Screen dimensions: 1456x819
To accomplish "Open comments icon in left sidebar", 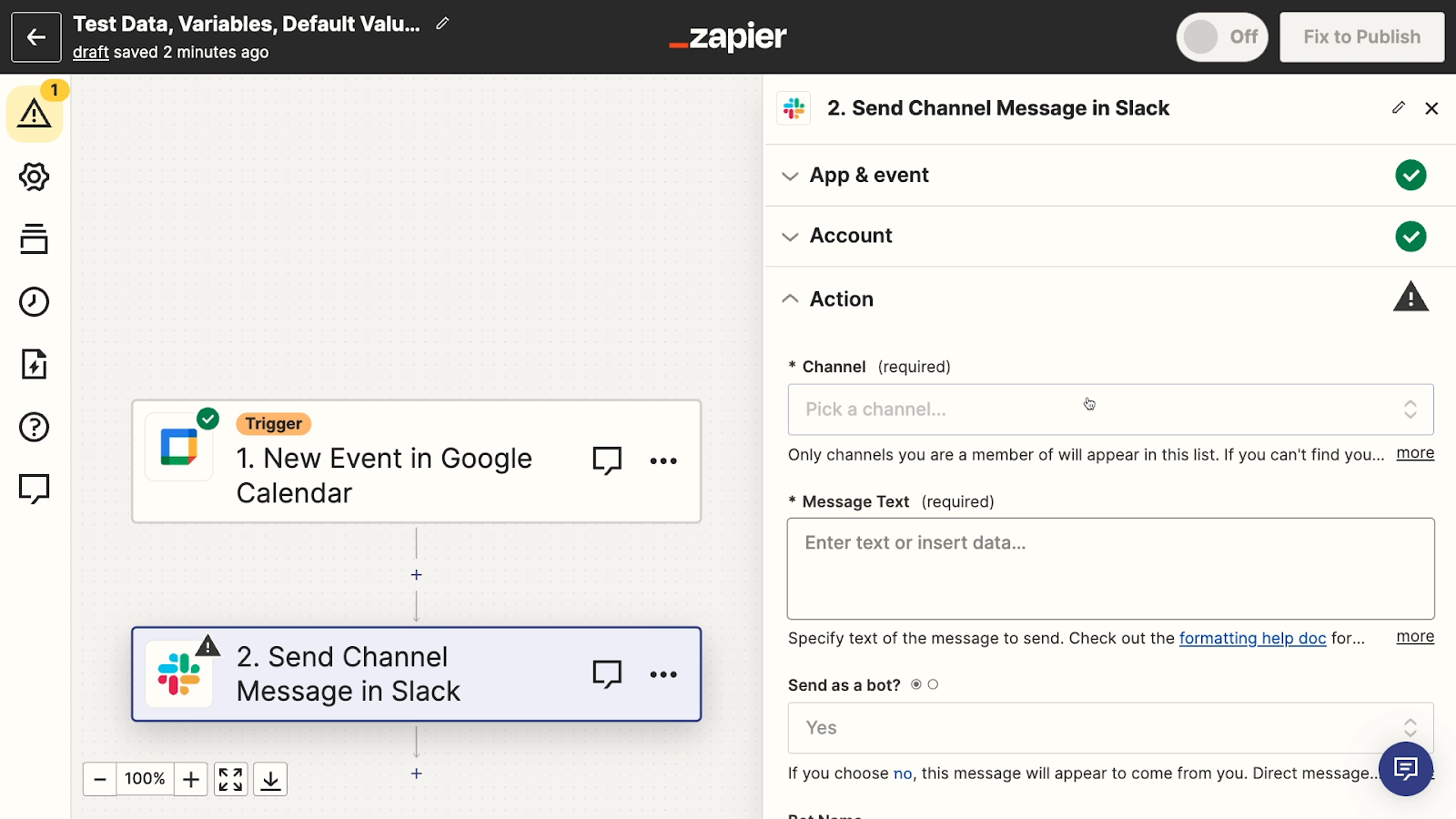I will click(35, 489).
